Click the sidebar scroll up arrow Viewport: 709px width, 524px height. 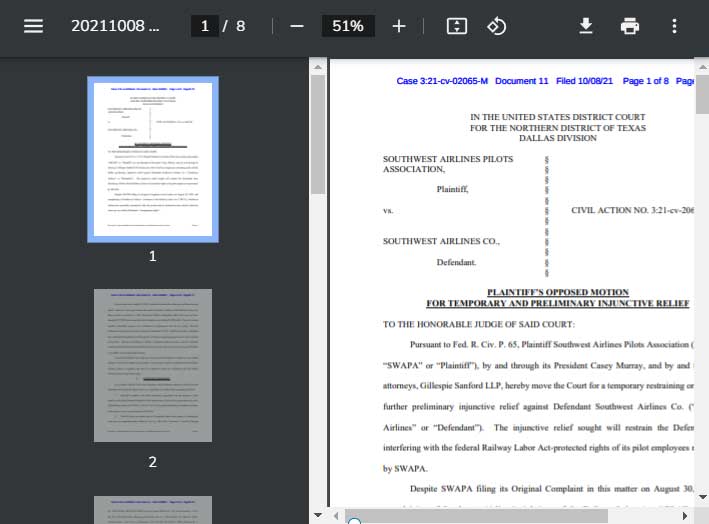pos(318,67)
